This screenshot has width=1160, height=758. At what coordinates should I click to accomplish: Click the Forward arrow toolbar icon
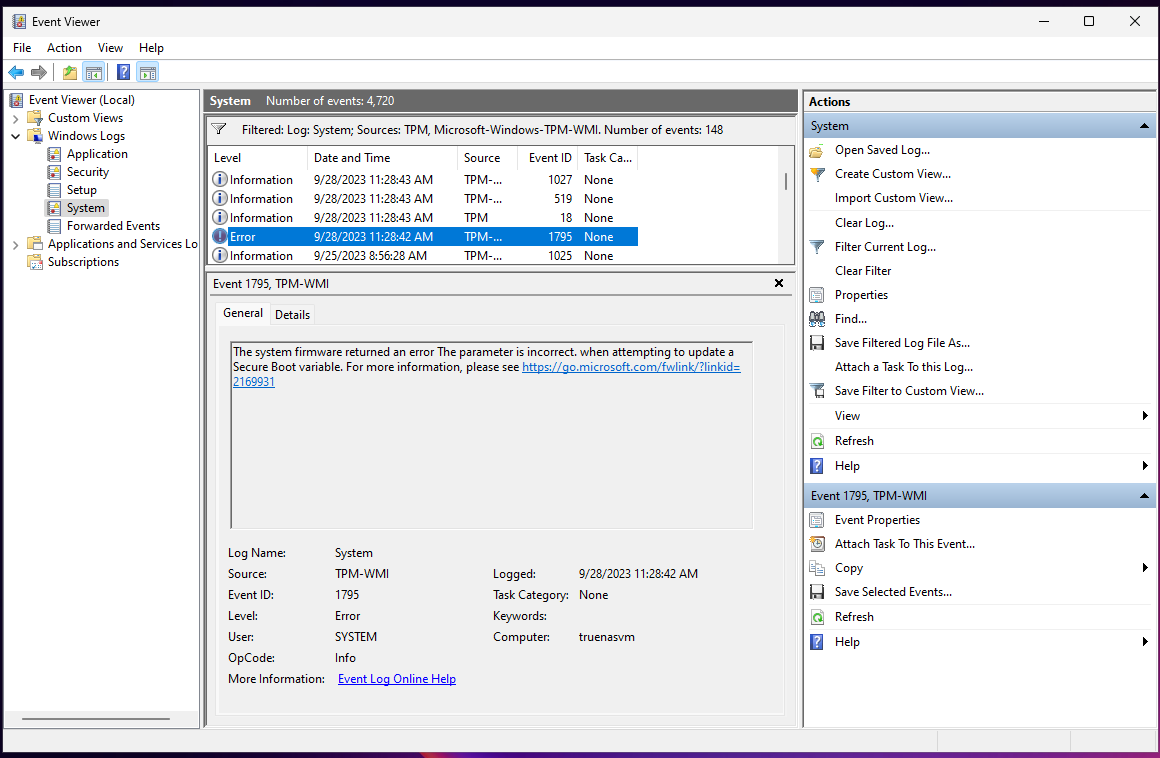click(38, 72)
